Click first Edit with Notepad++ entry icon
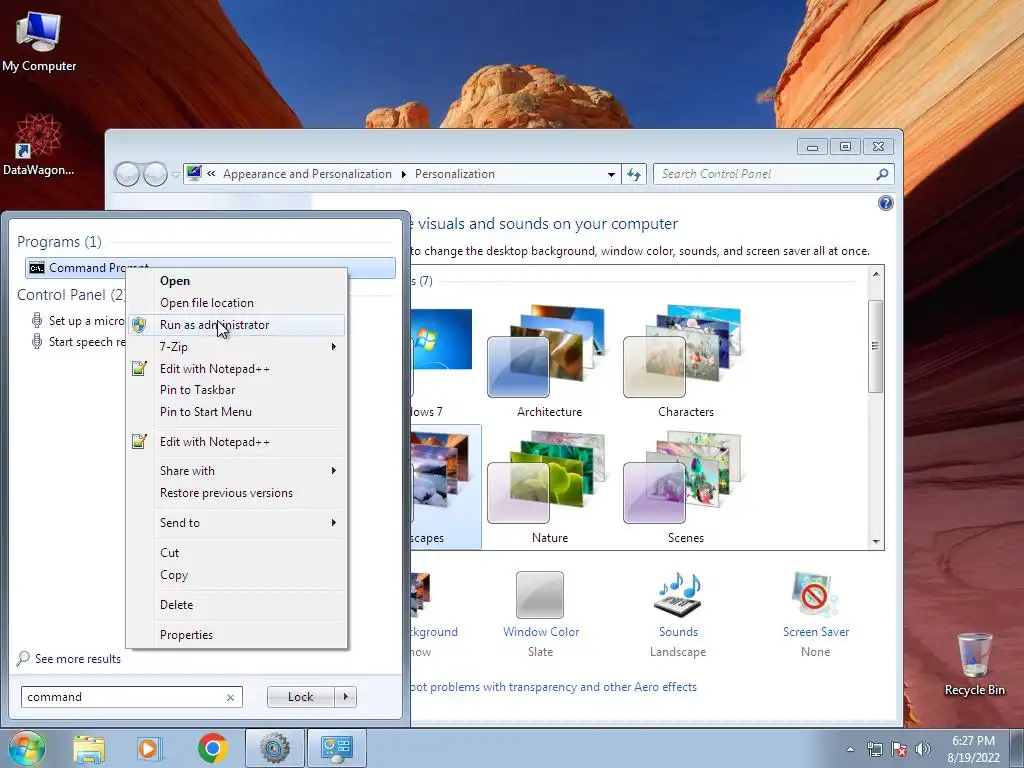The width and height of the screenshot is (1024, 768). point(139,368)
